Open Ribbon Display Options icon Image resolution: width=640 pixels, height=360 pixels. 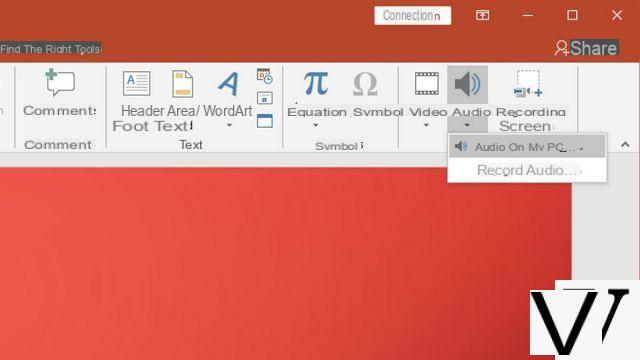(x=482, y=15)
